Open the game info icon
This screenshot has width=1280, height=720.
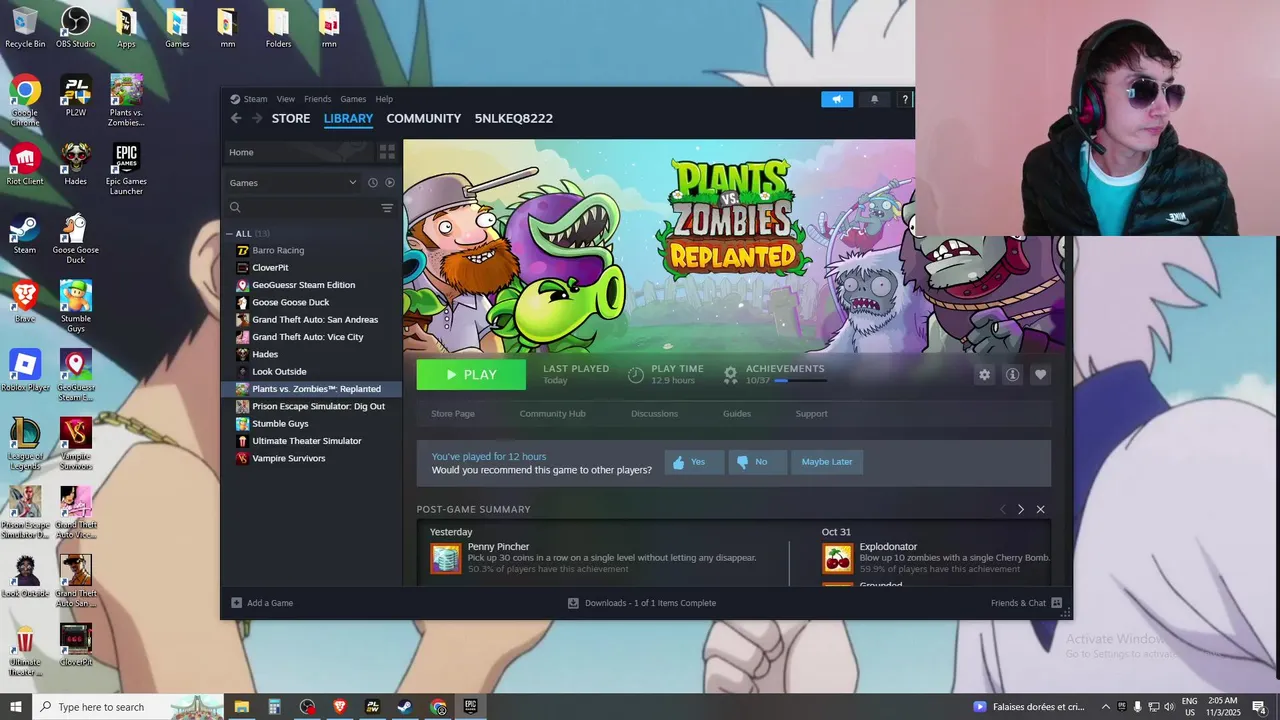(1012, 374)
